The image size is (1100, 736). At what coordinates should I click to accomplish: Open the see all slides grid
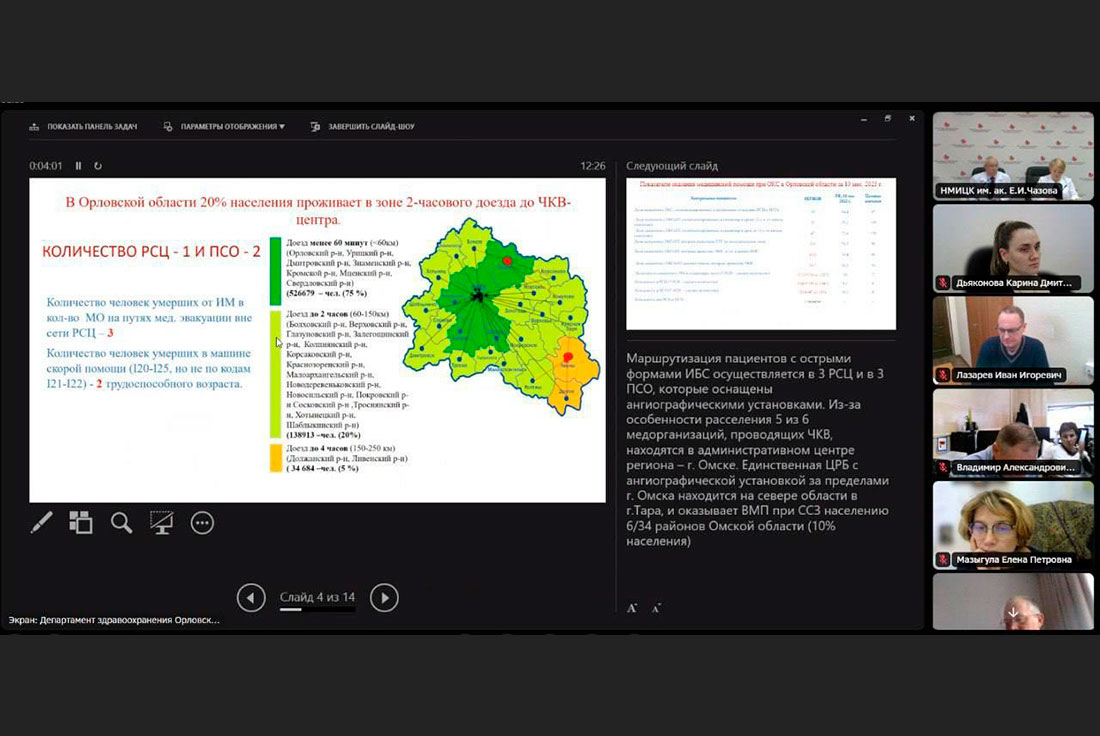click(x=81, y=523)
